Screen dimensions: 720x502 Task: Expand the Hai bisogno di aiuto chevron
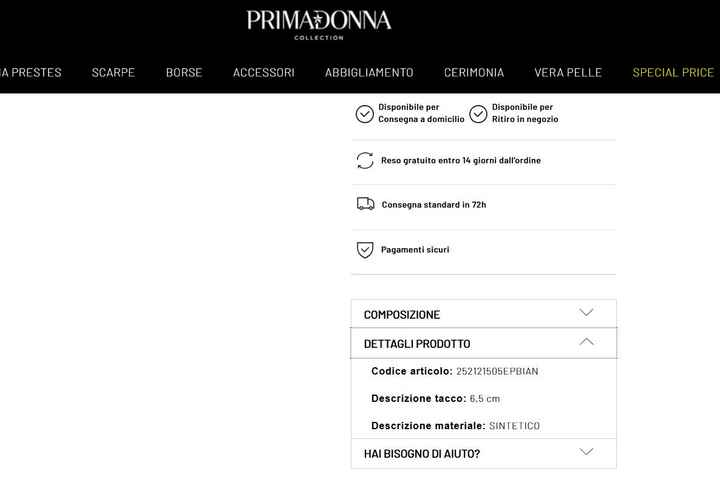click(x=586, y=452)
